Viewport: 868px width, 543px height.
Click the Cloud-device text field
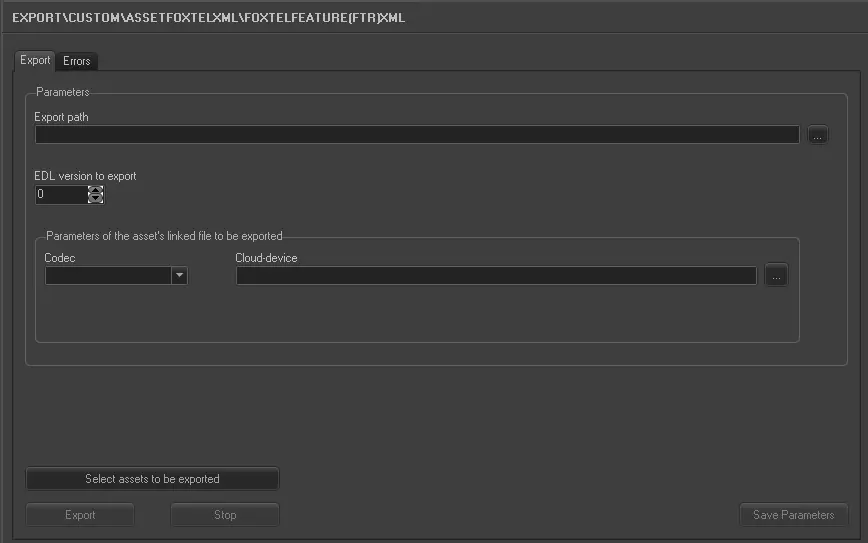tap(496, 276)
